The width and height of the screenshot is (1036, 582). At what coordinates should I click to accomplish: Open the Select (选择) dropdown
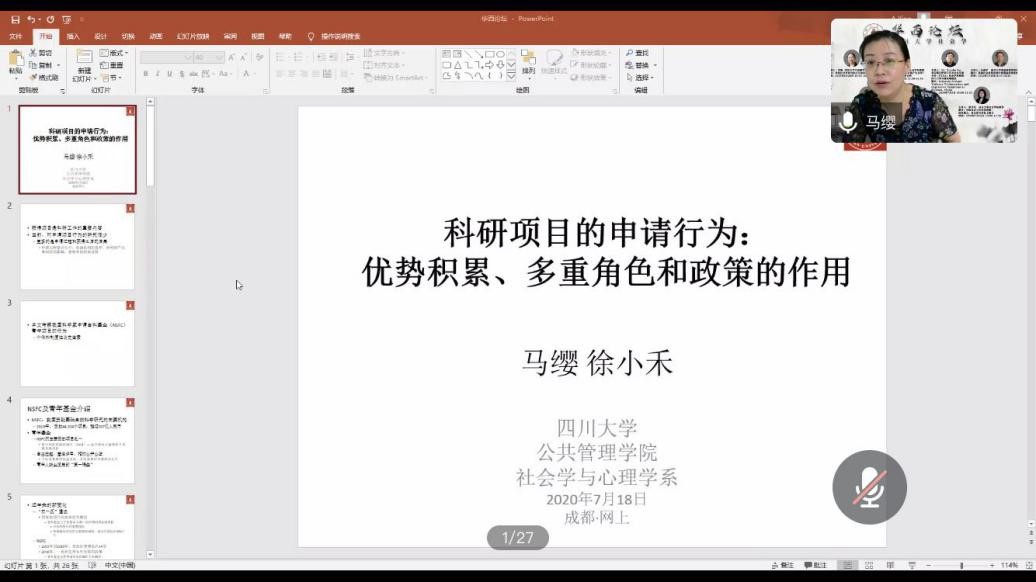[x=641, y=77]
